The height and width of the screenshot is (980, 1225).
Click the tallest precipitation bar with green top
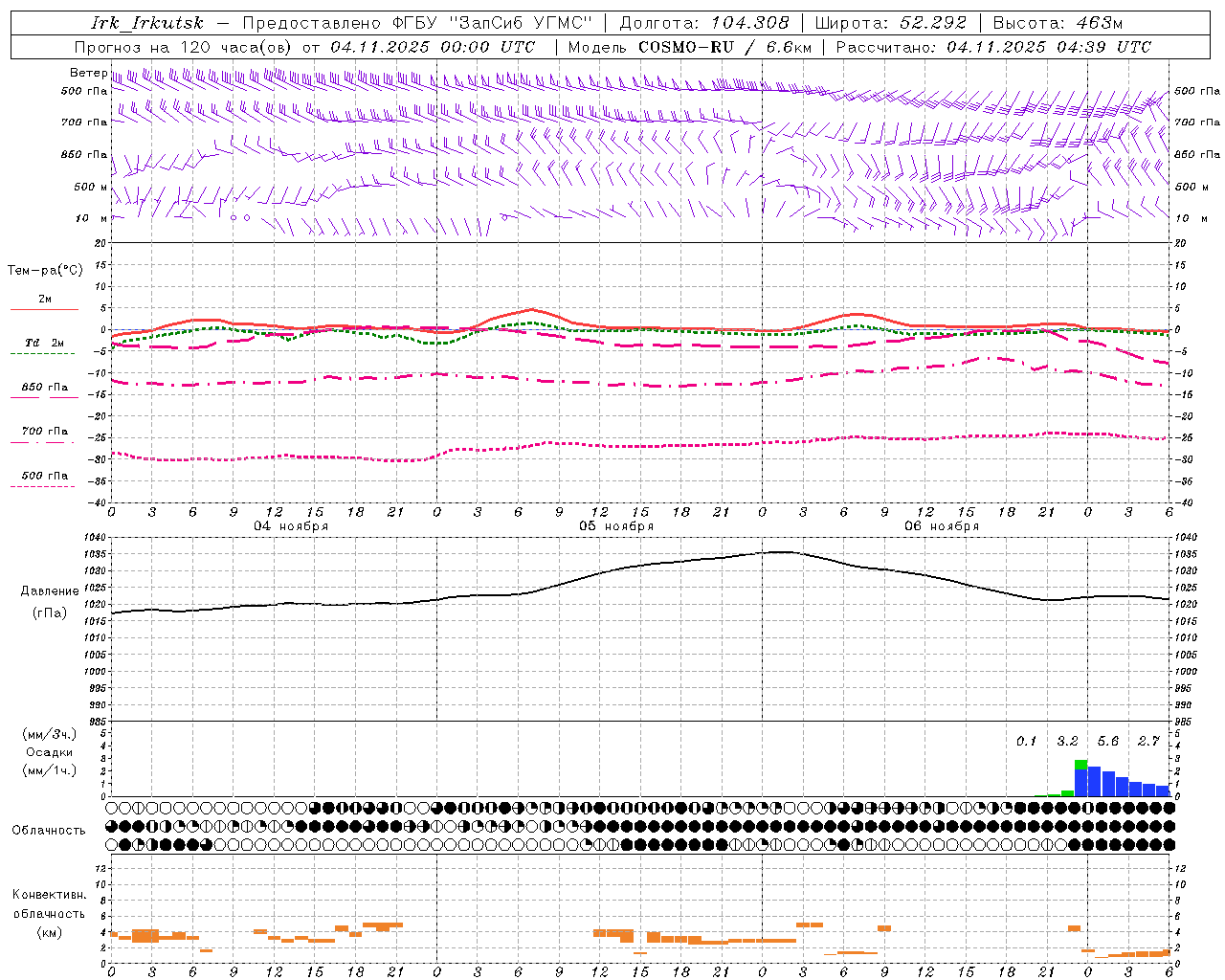(1080, 778)
